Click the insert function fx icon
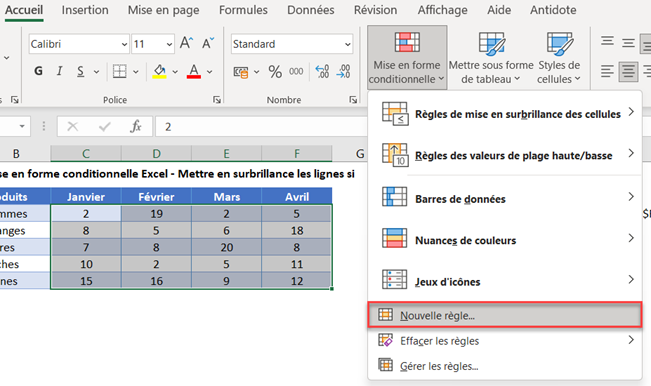The image size is (651, 386). (x=136, y=127)
